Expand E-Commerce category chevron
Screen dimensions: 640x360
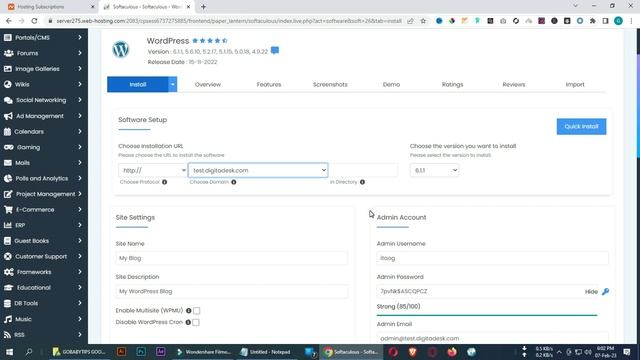coord(80,209)
